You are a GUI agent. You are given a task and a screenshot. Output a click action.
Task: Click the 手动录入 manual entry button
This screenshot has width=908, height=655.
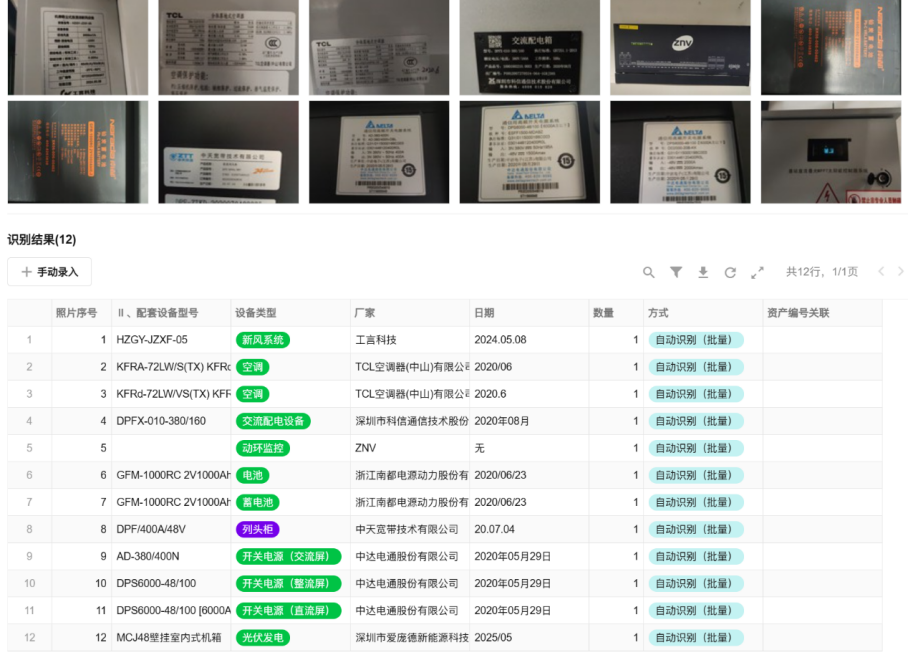(50, 272)
